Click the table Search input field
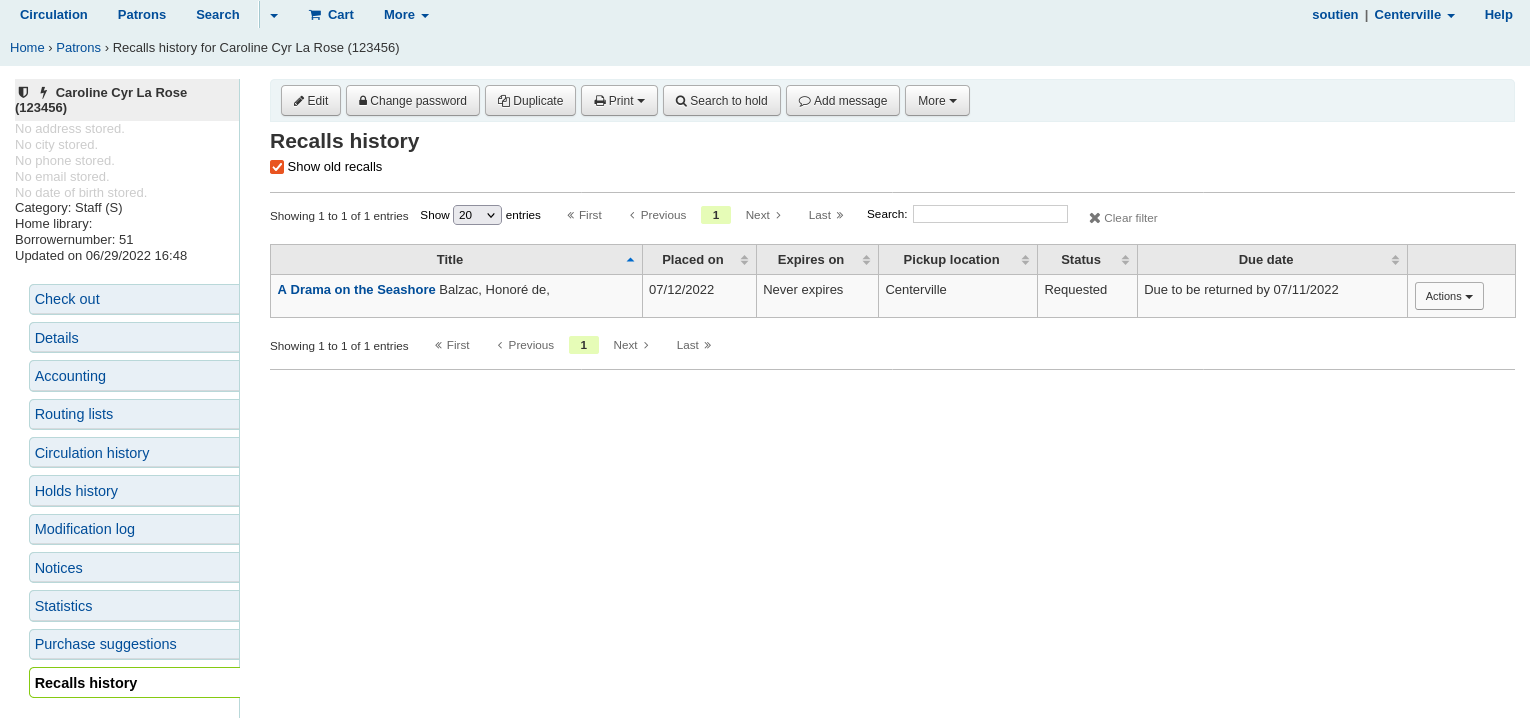 coord(989,214)
